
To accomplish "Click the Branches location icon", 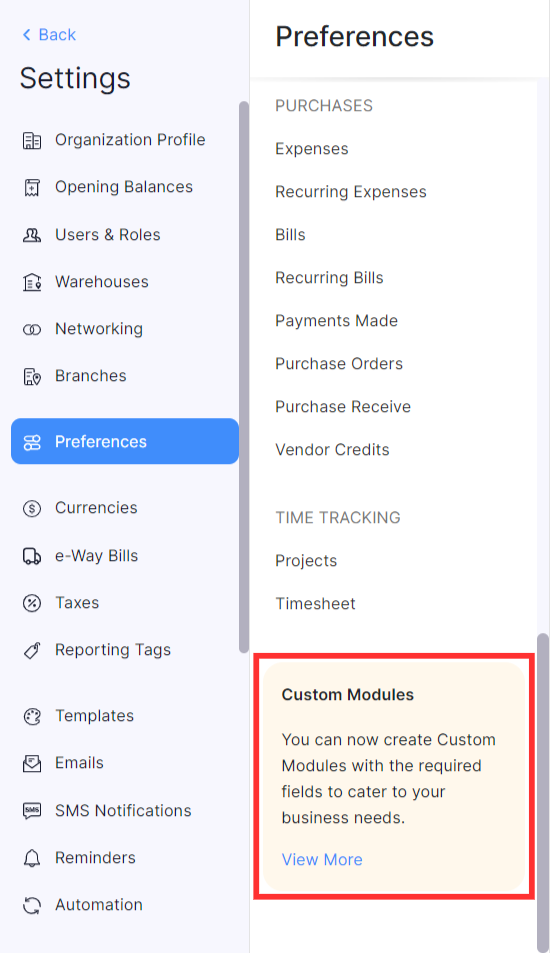I will point(32,376).
